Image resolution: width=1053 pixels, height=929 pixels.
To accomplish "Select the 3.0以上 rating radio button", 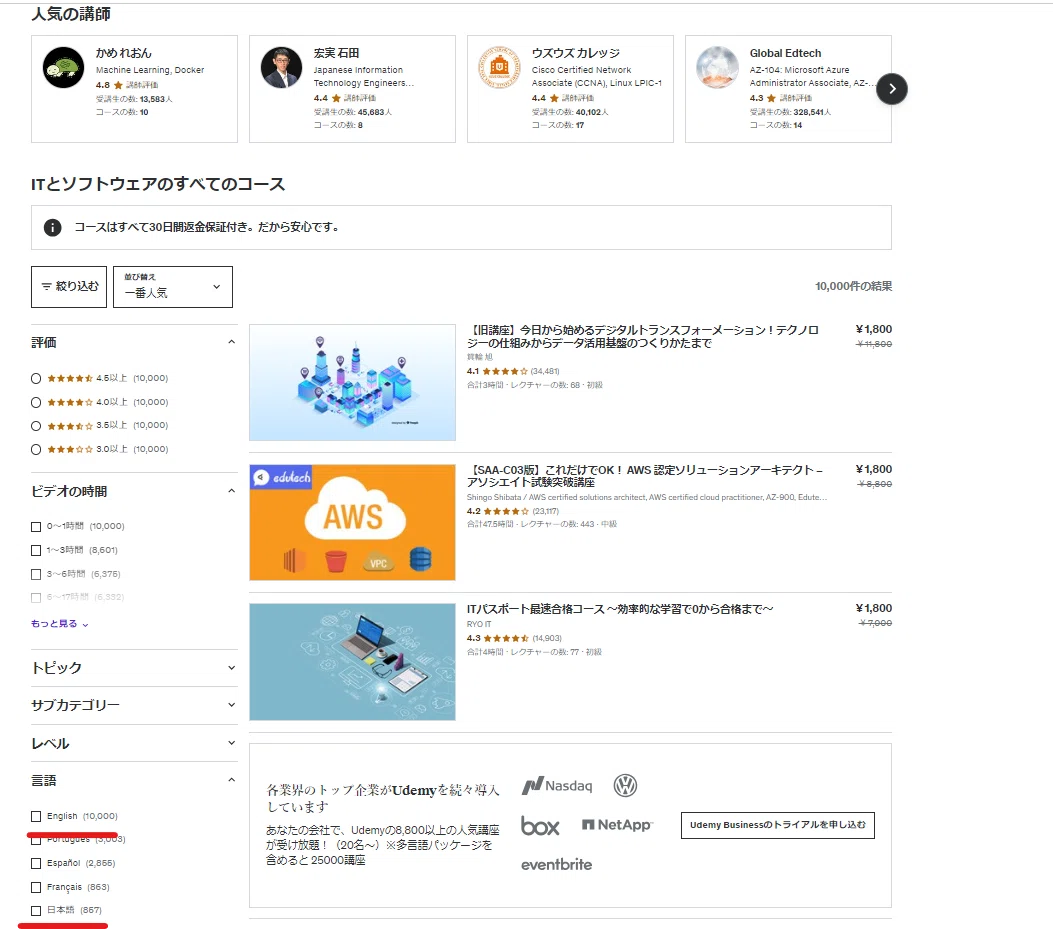I will click(36, 449).
